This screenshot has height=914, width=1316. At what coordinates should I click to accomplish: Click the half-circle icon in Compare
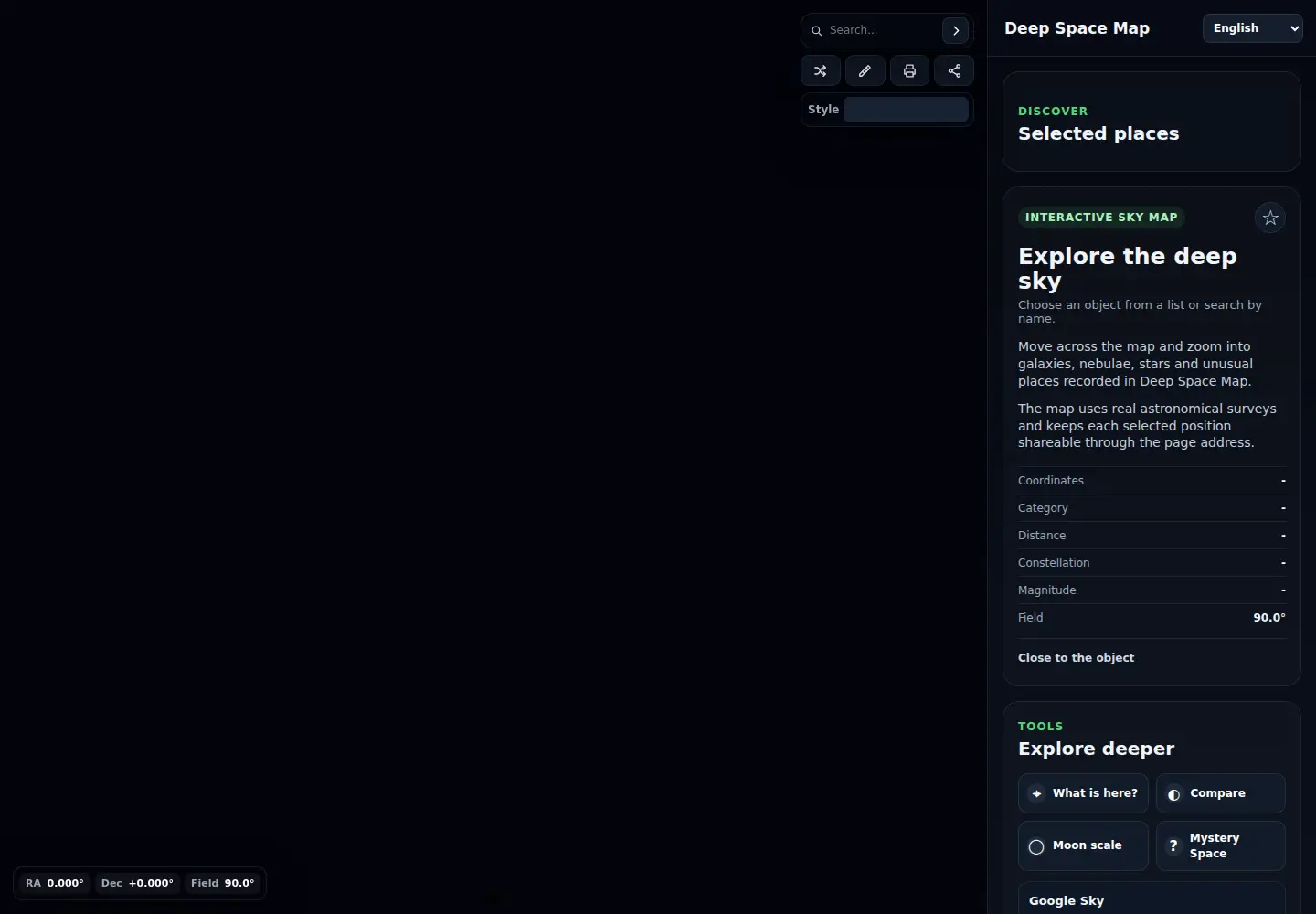coord(1173,794)
